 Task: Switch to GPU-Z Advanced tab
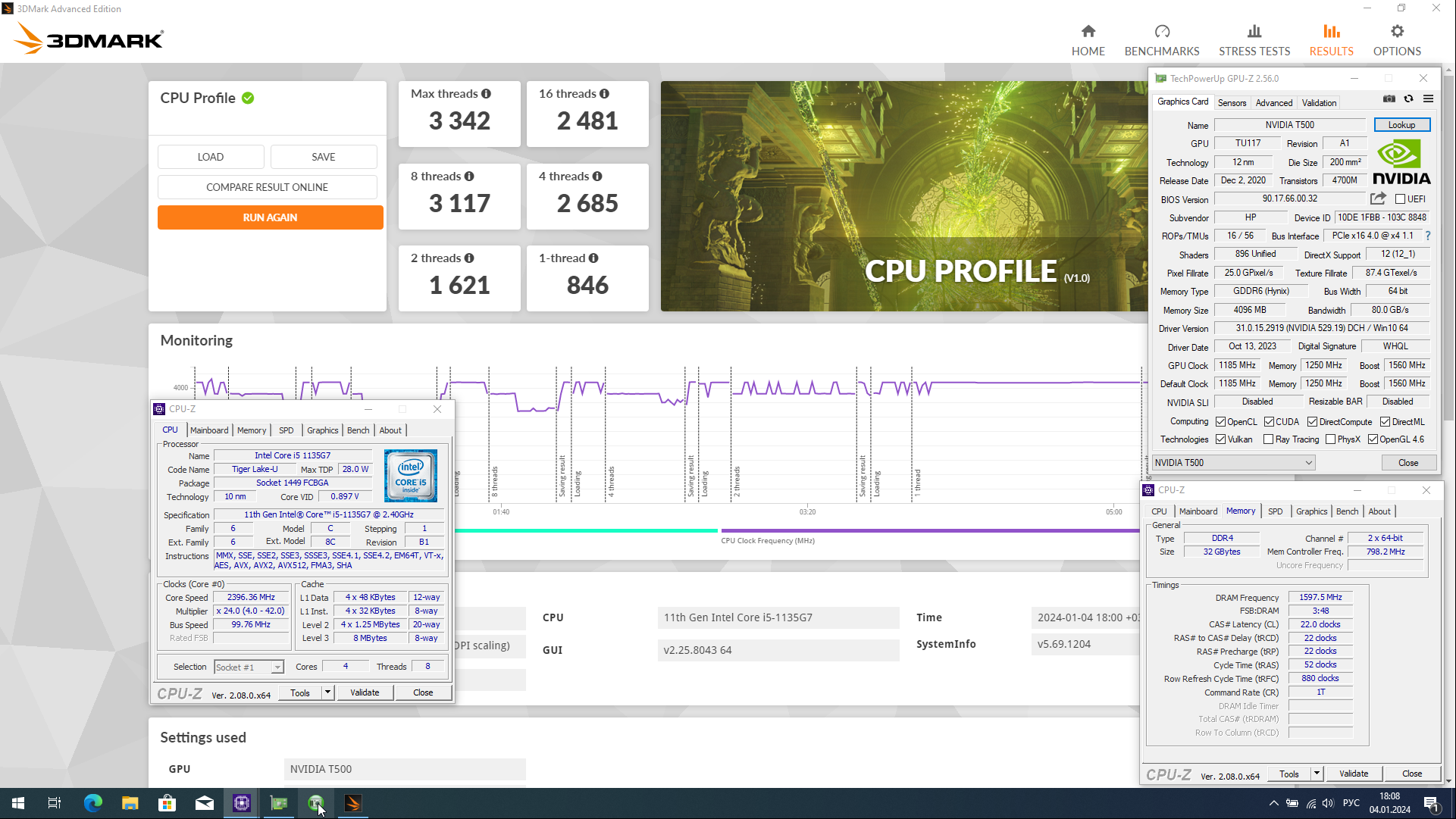(1273, 103)
